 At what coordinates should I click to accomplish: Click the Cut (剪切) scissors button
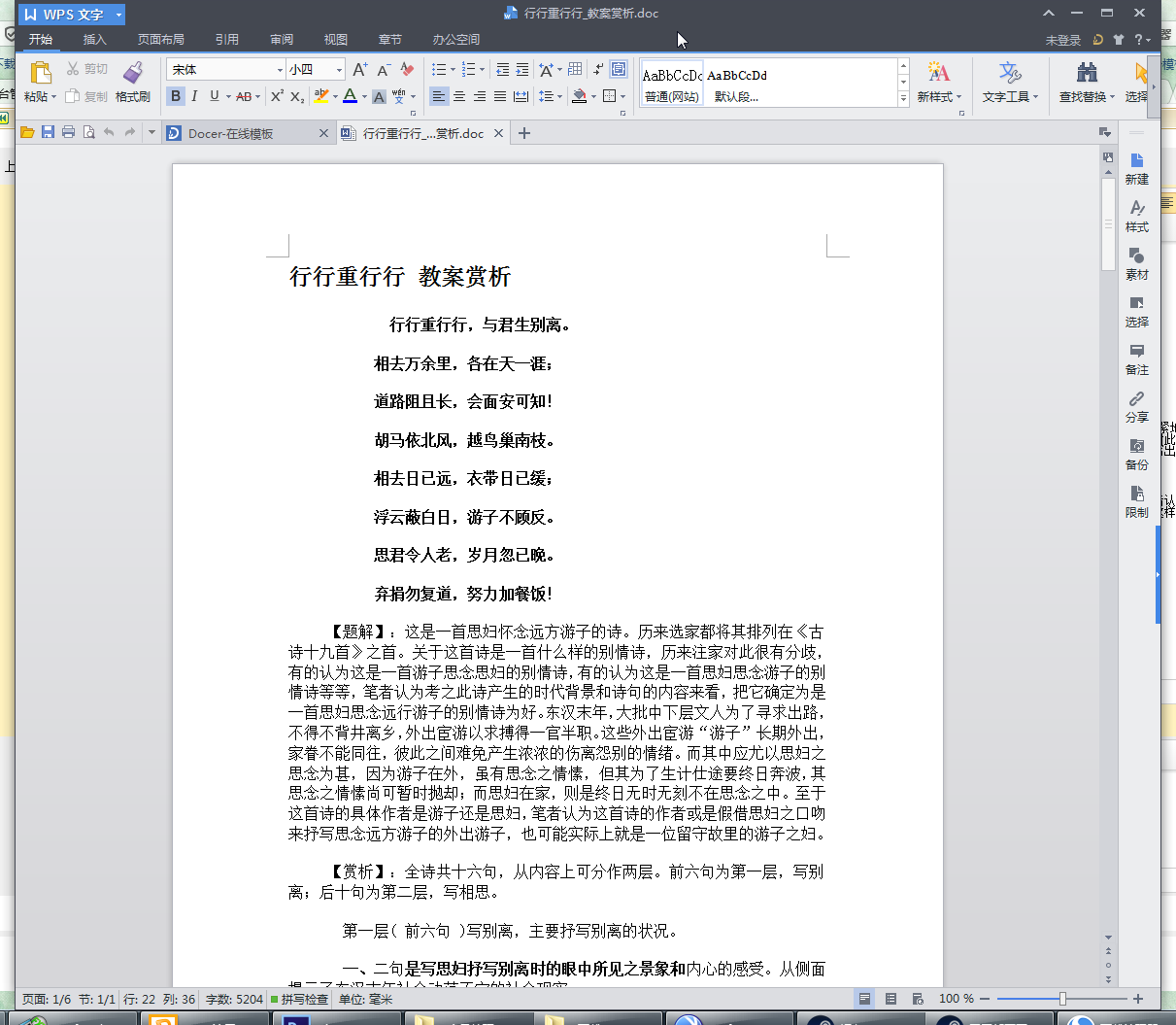(x=87, y=69)
